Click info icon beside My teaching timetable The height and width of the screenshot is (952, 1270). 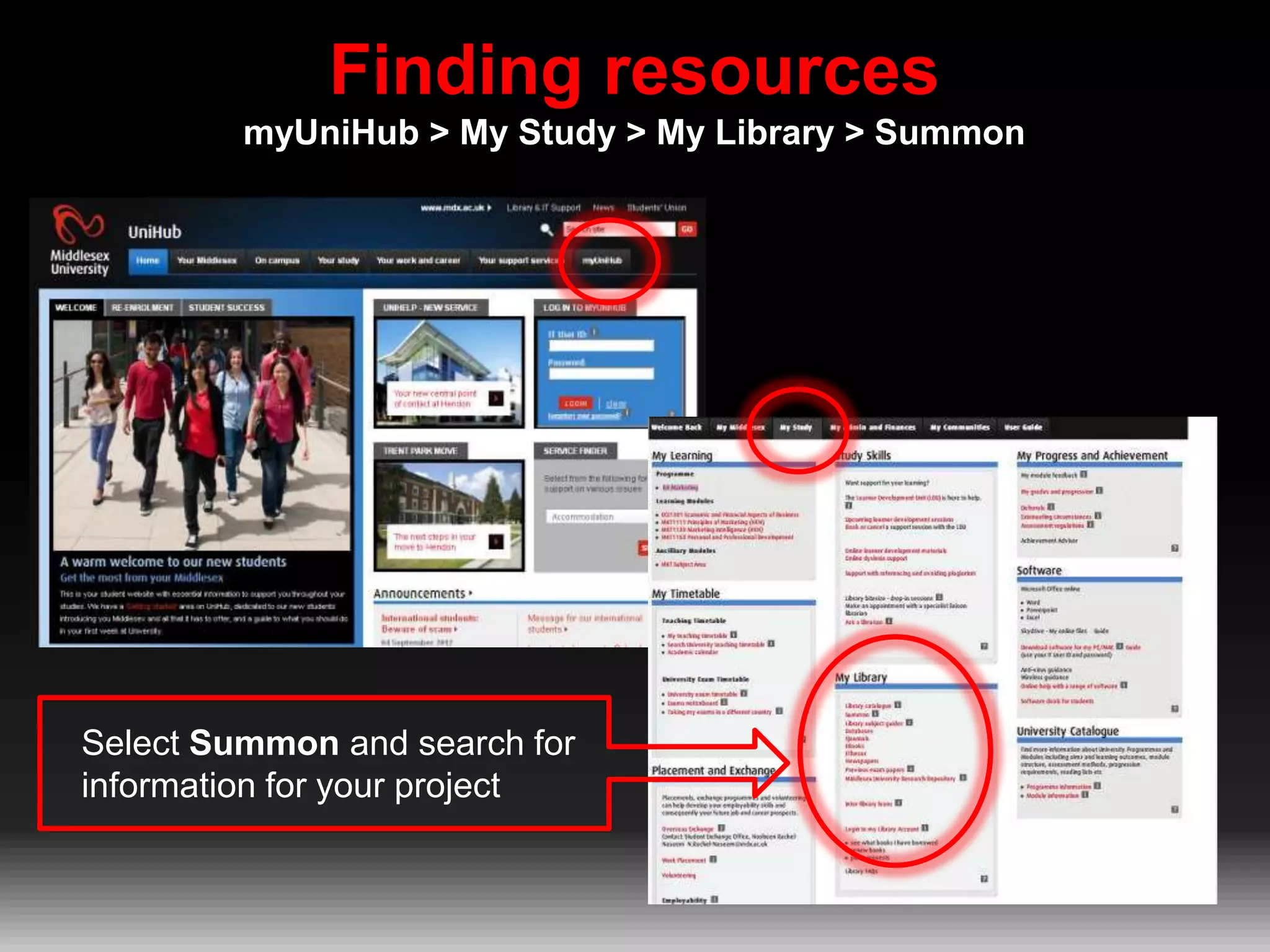point(734,635)
